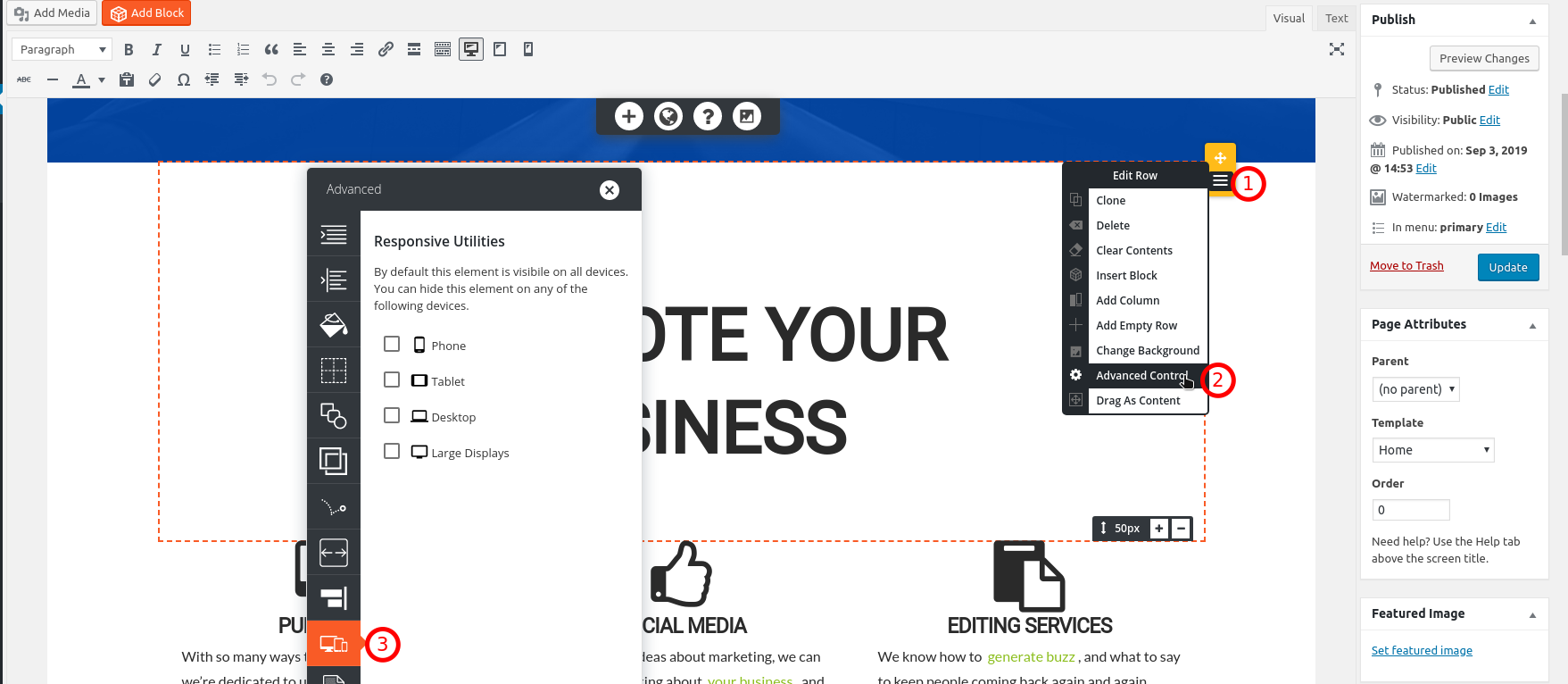Insert a blockquote from the toolbar

[x=271, y=50]
